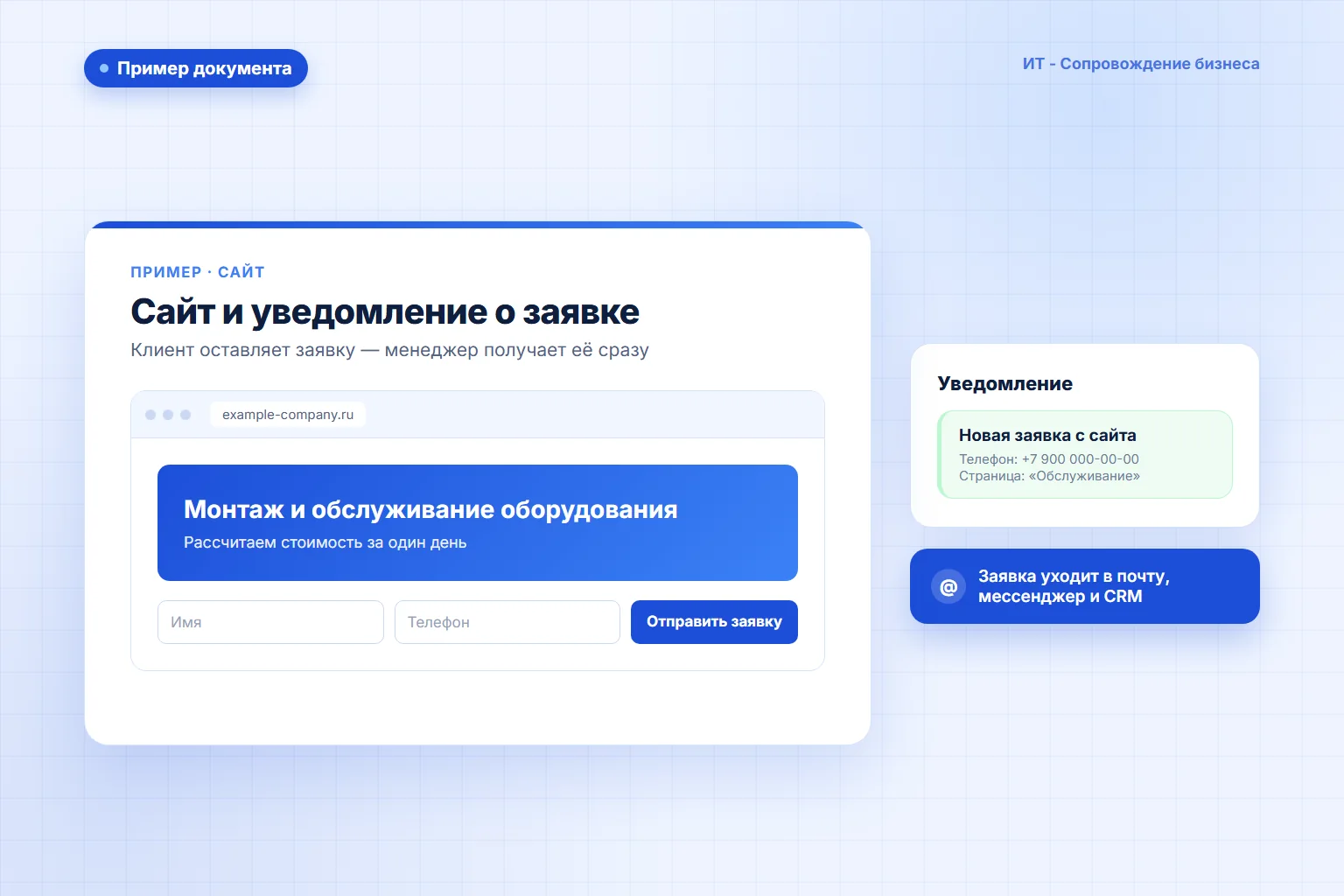The image size is (1344, 896).
Task: Click the 'Страница: «Обслуживание»' line
Action: (1049, 476)
